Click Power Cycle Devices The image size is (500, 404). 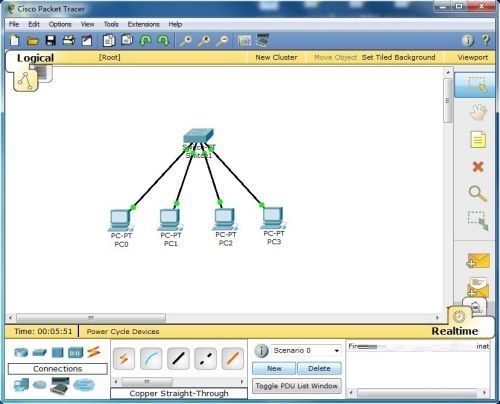123,332
